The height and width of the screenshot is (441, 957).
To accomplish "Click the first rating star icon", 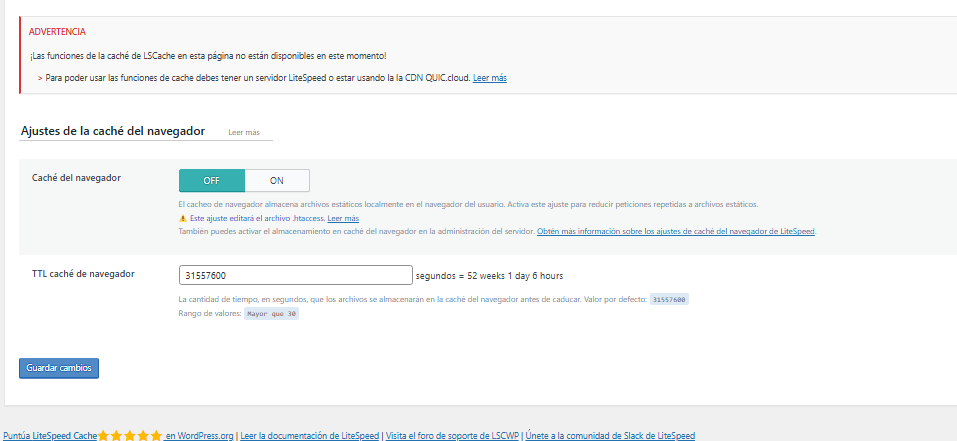I will click(x=103, y=436).
